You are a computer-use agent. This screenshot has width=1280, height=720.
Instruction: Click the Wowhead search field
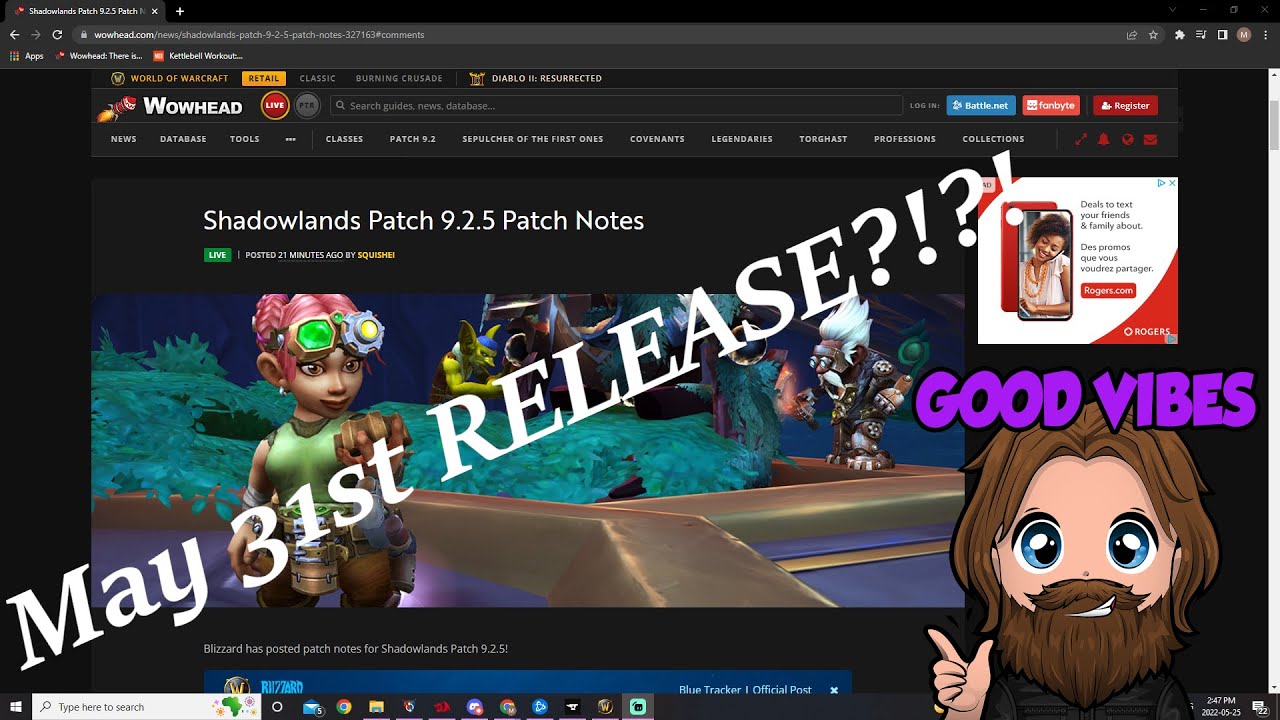click(616, 105)
